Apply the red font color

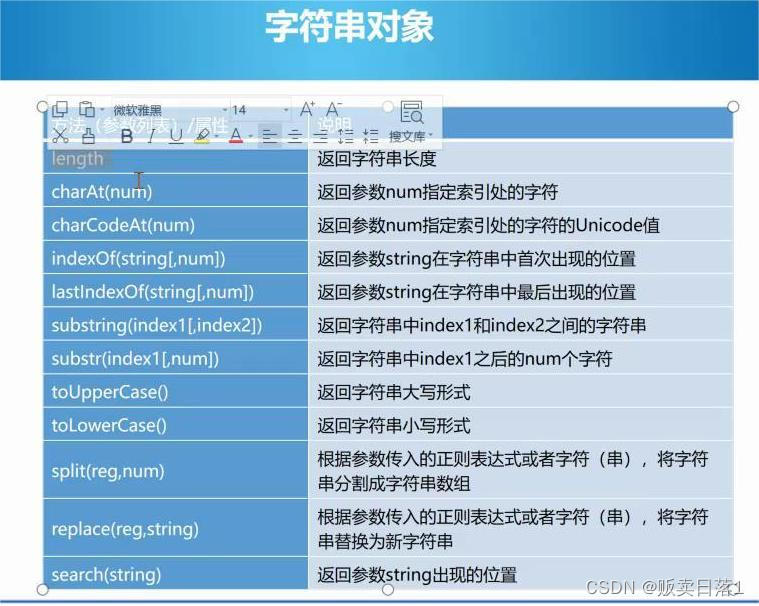pyautogui.click(x=236, y=136)
